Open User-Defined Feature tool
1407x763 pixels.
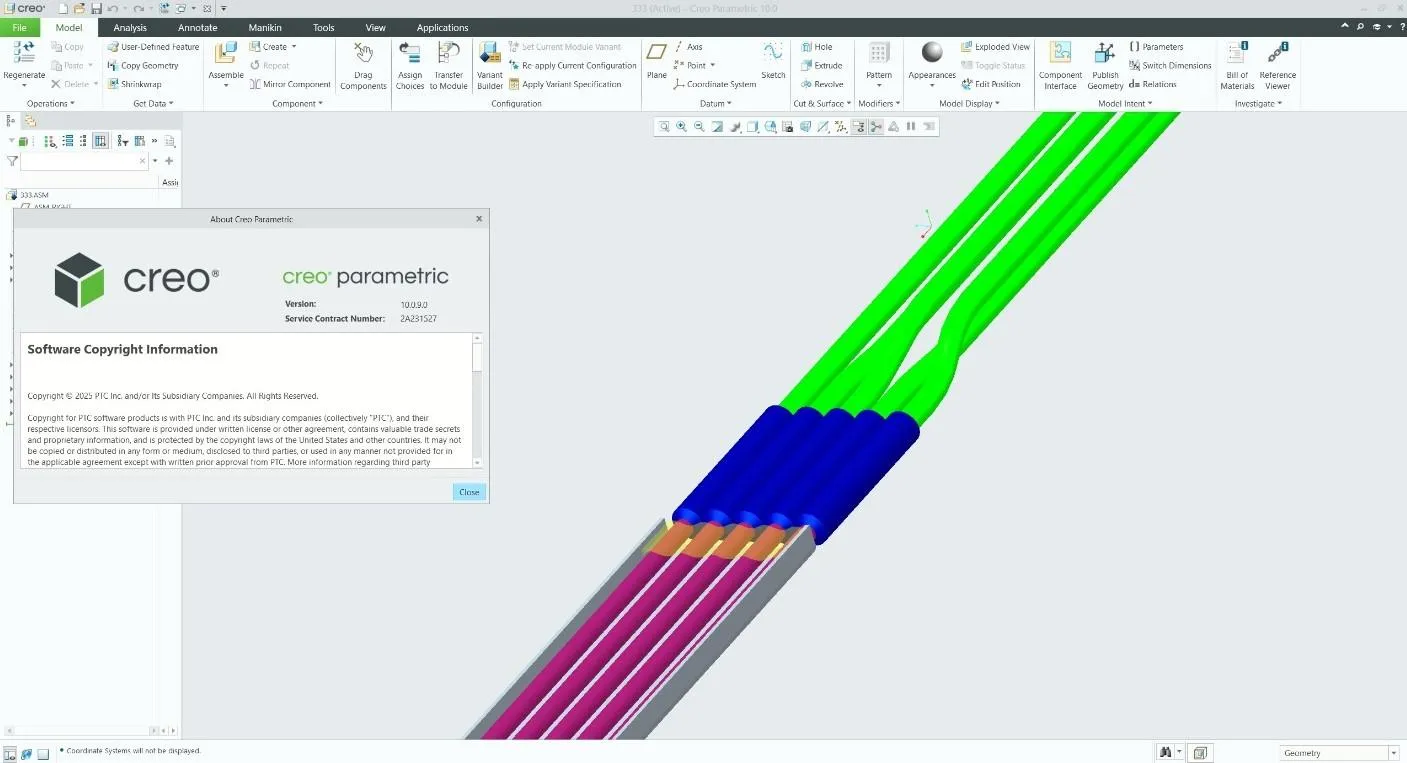(x=153, y=47)
